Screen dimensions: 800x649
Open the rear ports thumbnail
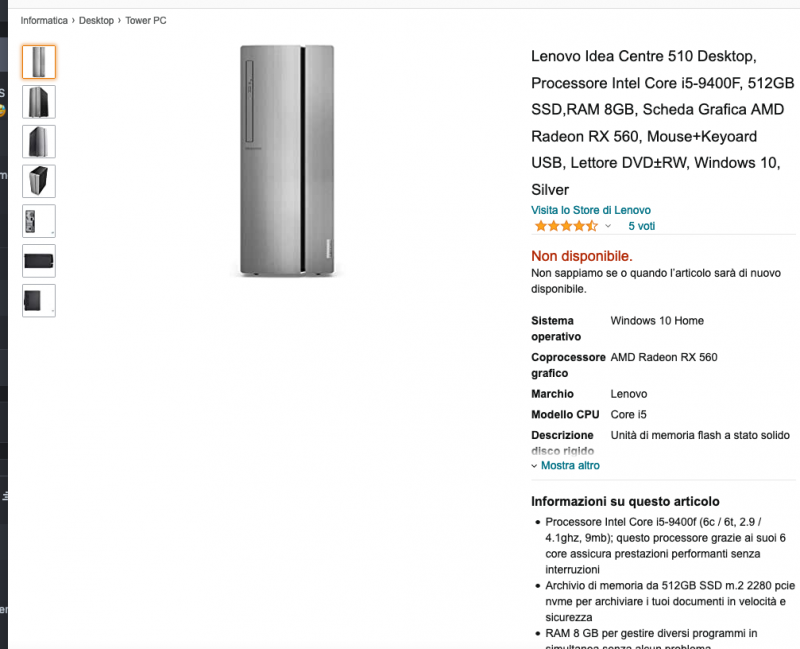coord(38,220)
